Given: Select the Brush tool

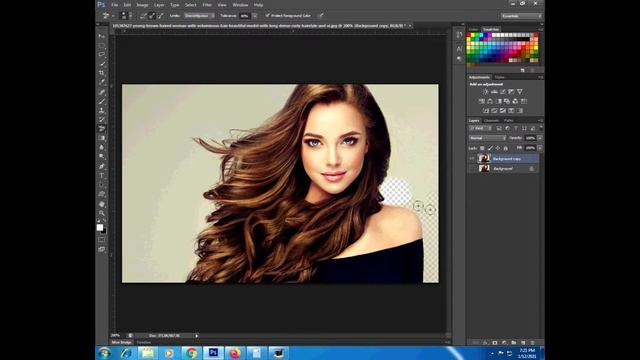Looking at the screenshot, I should [x=102, y=101].
